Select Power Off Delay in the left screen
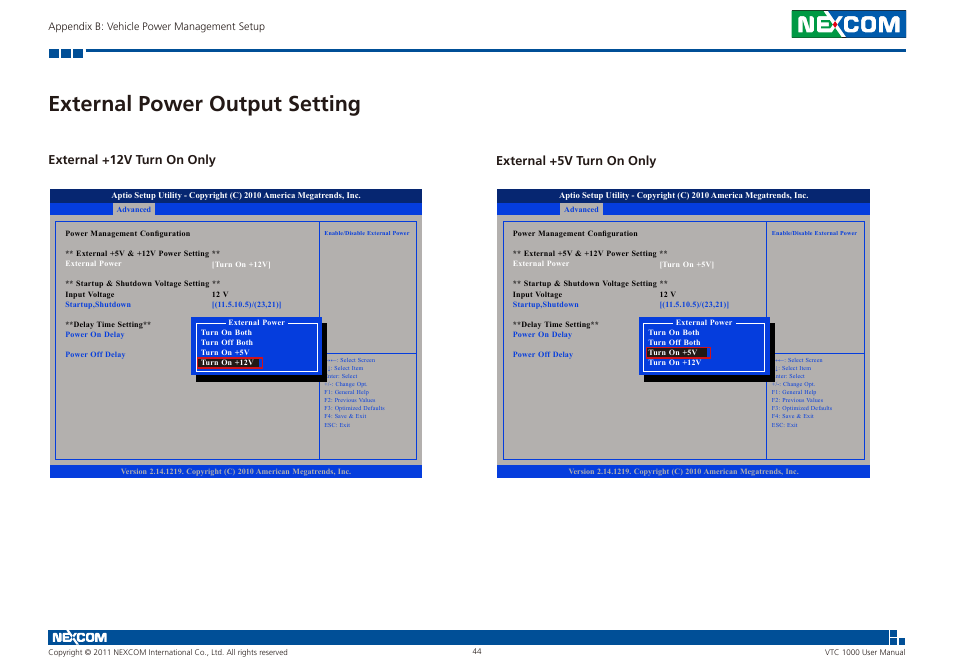Screen dimensions: 954x672 click(x=96, y=355)
